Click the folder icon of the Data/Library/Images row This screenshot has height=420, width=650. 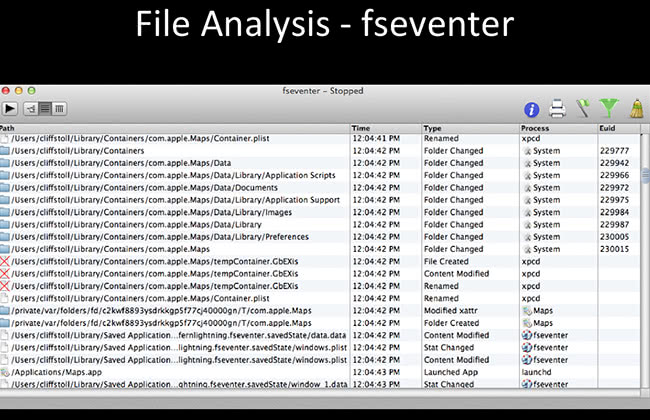pos(5,212)
